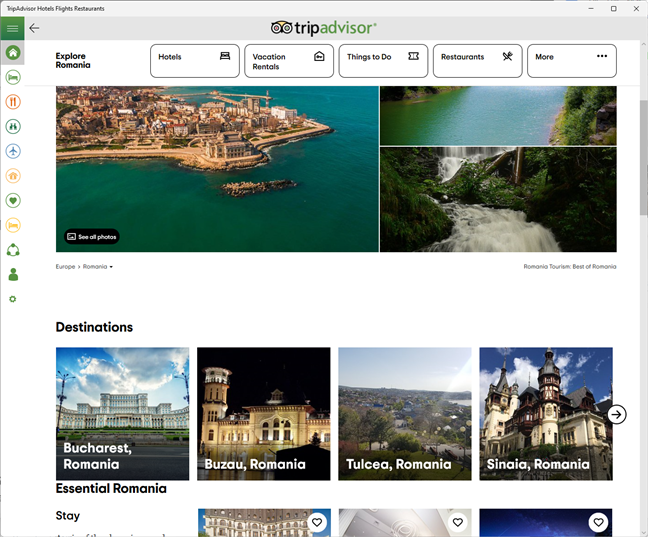
Task: Open the Tulcea, Romania destination card
Action: tap(405, 413)
